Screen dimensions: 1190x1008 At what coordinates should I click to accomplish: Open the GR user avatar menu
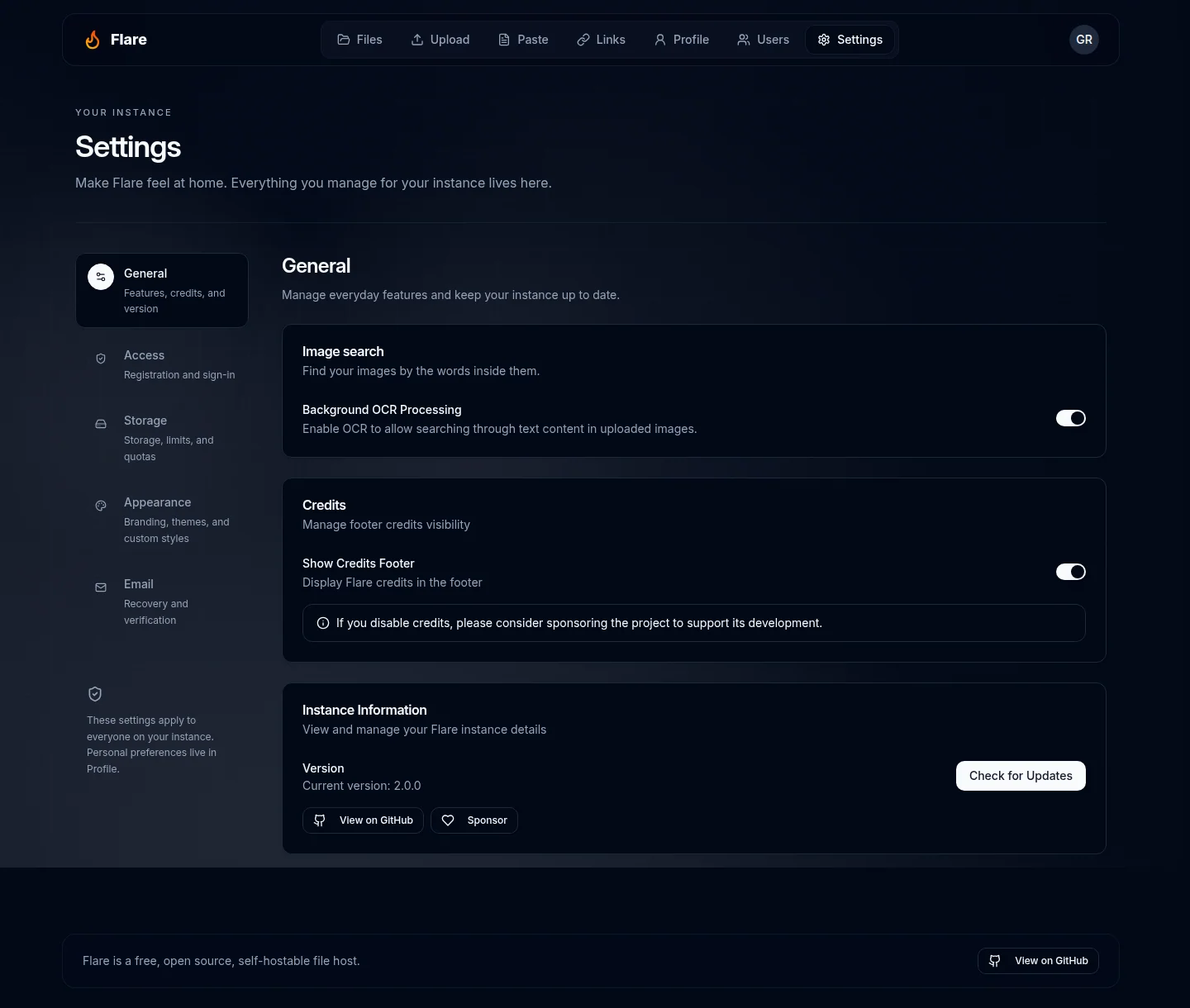click(1084, 40)
